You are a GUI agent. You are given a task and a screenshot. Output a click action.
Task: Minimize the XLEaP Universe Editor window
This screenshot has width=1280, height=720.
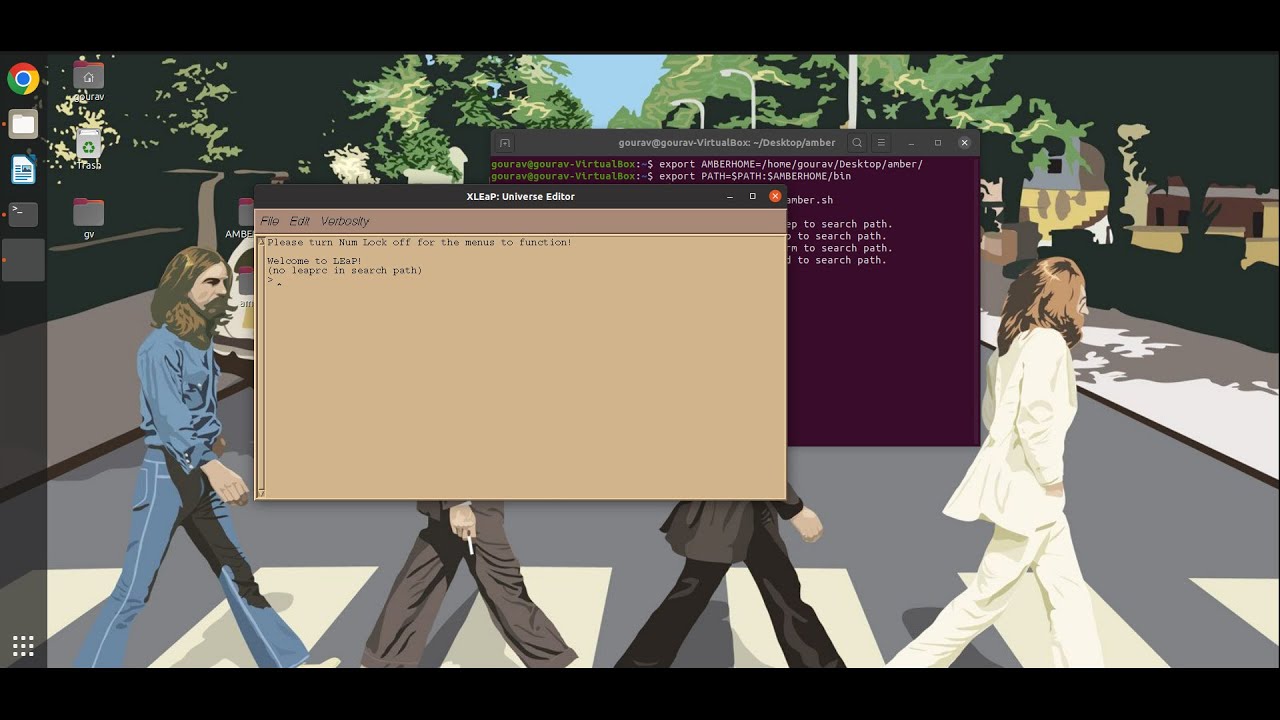click(730, 196)
